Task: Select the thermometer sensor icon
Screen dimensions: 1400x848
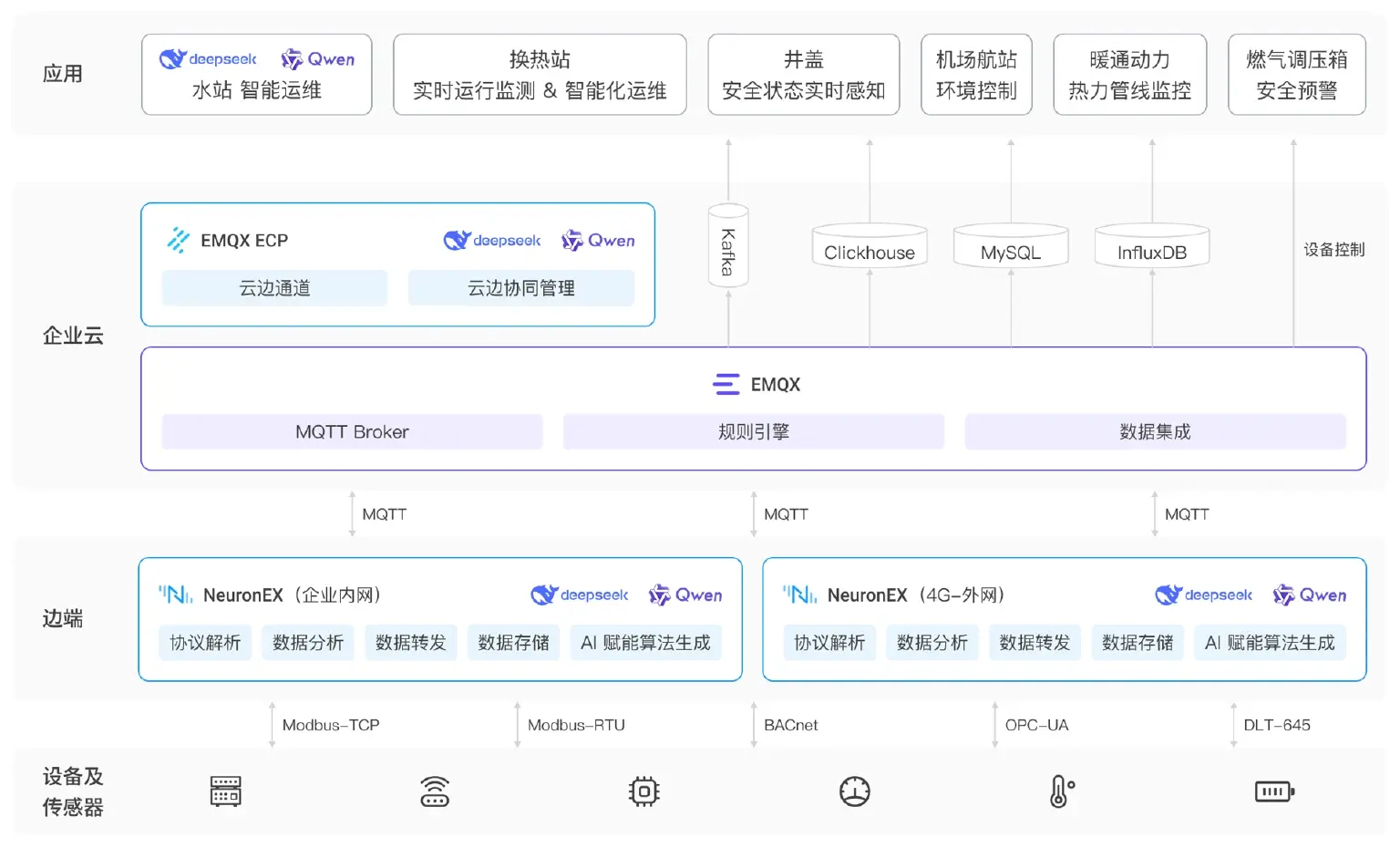Action: coord(1062,791)
